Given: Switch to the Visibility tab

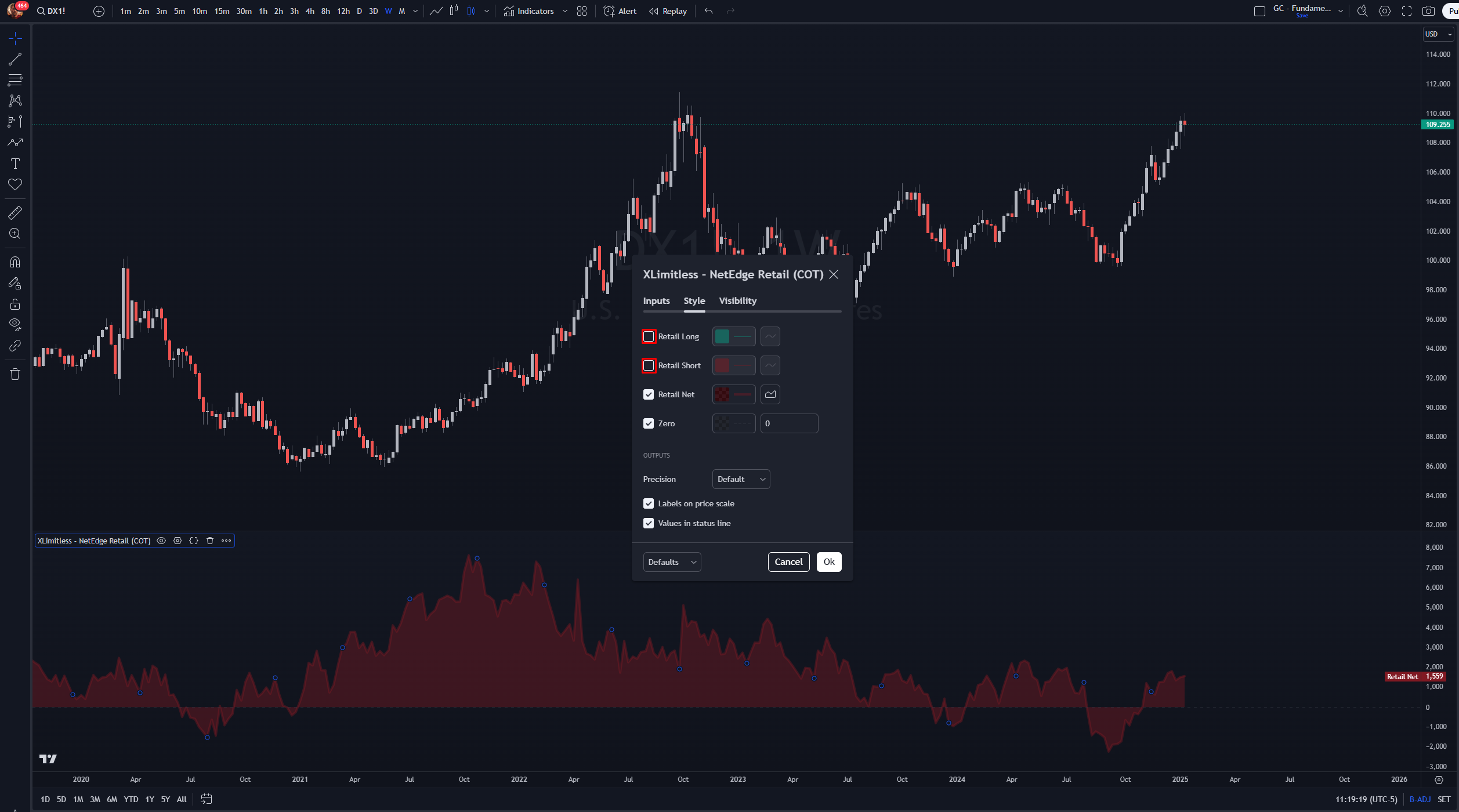Looking at the screenshot, I should (737, 300).
